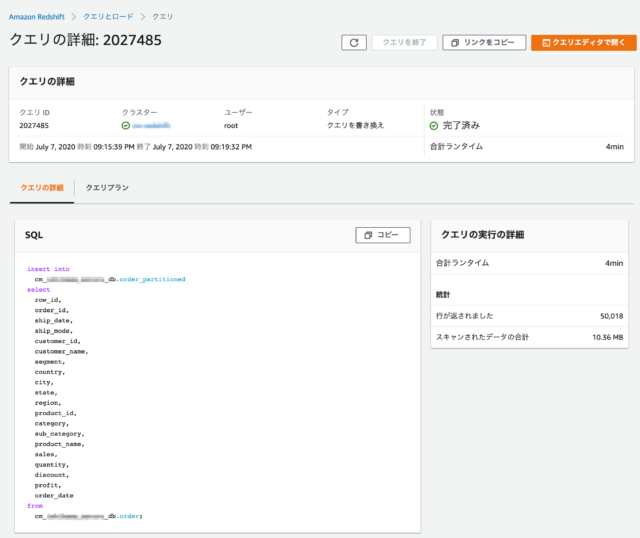Screen dimensions: 640x538
Task: Click the insert into keyword in SQL
Action: coord(48,269)
